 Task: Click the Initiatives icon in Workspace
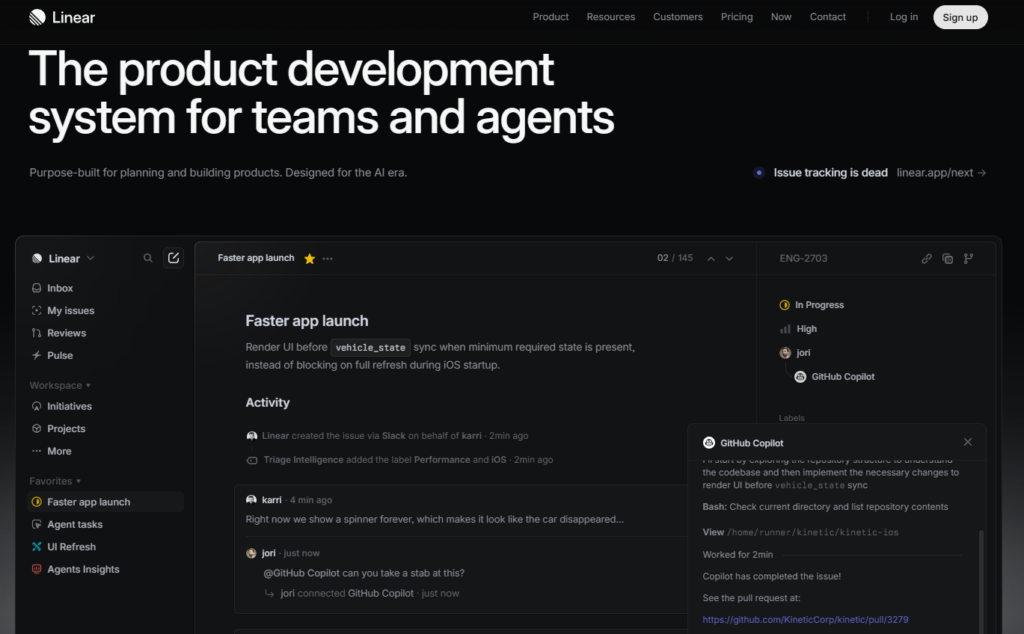point(37,406)
